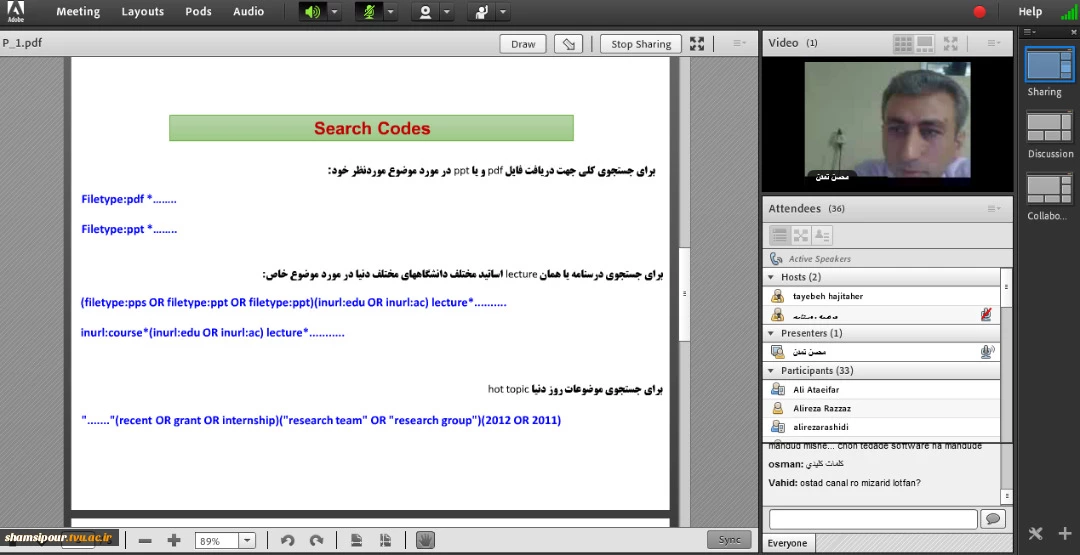Open the Share pod options menu

tap(740, 43)
